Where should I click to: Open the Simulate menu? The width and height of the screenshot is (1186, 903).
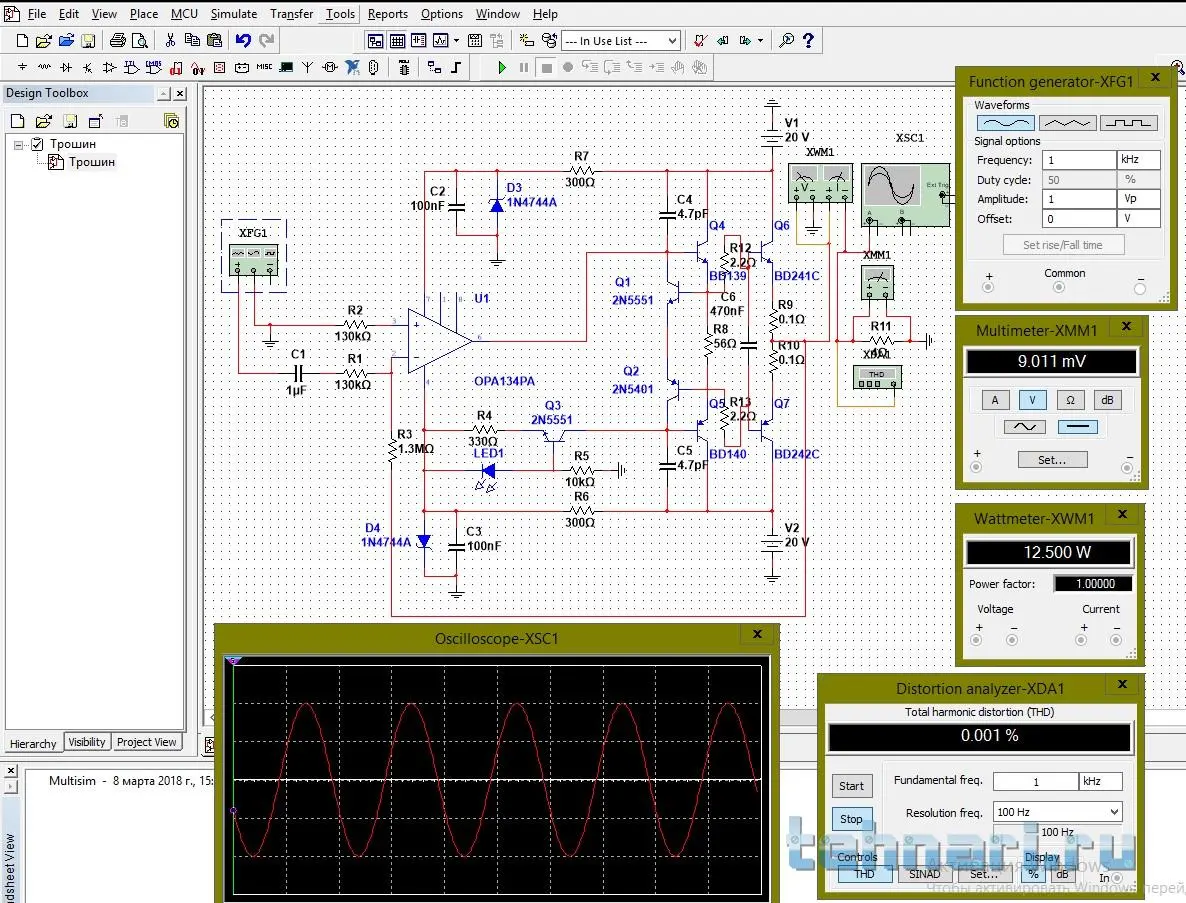[234, 14]
